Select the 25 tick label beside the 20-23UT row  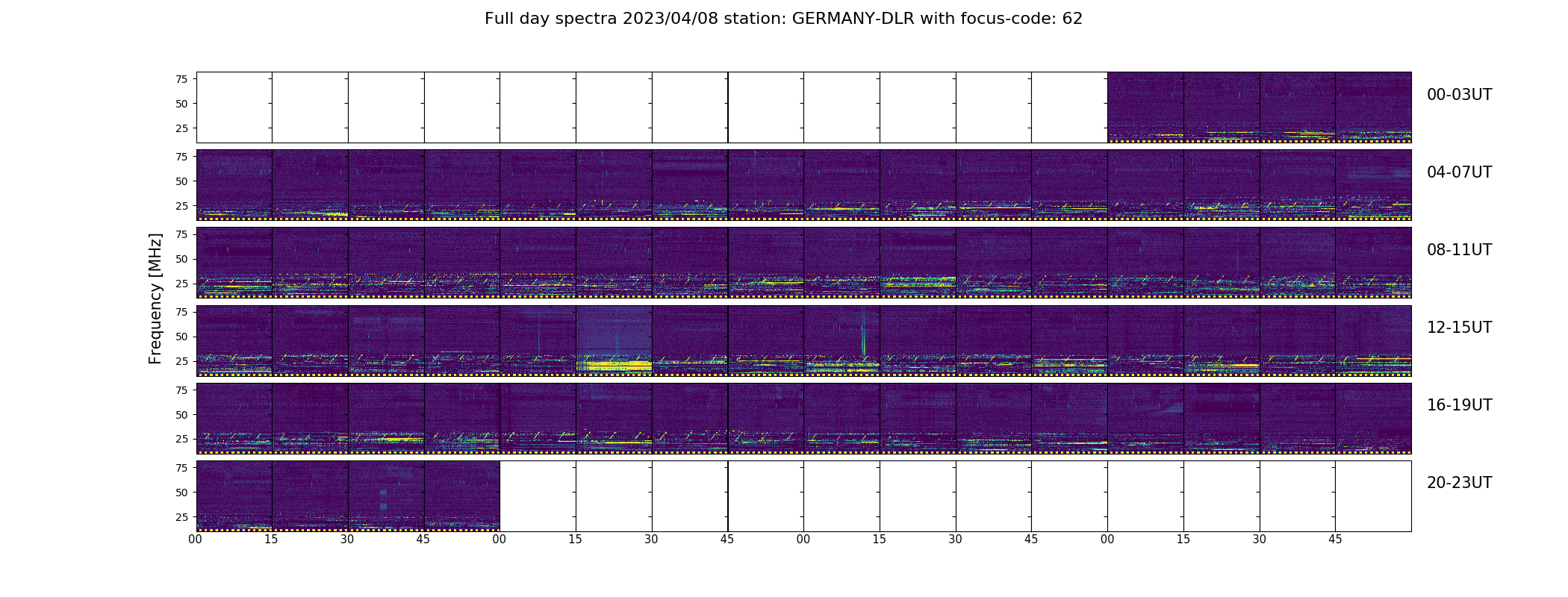click(181, 517)
